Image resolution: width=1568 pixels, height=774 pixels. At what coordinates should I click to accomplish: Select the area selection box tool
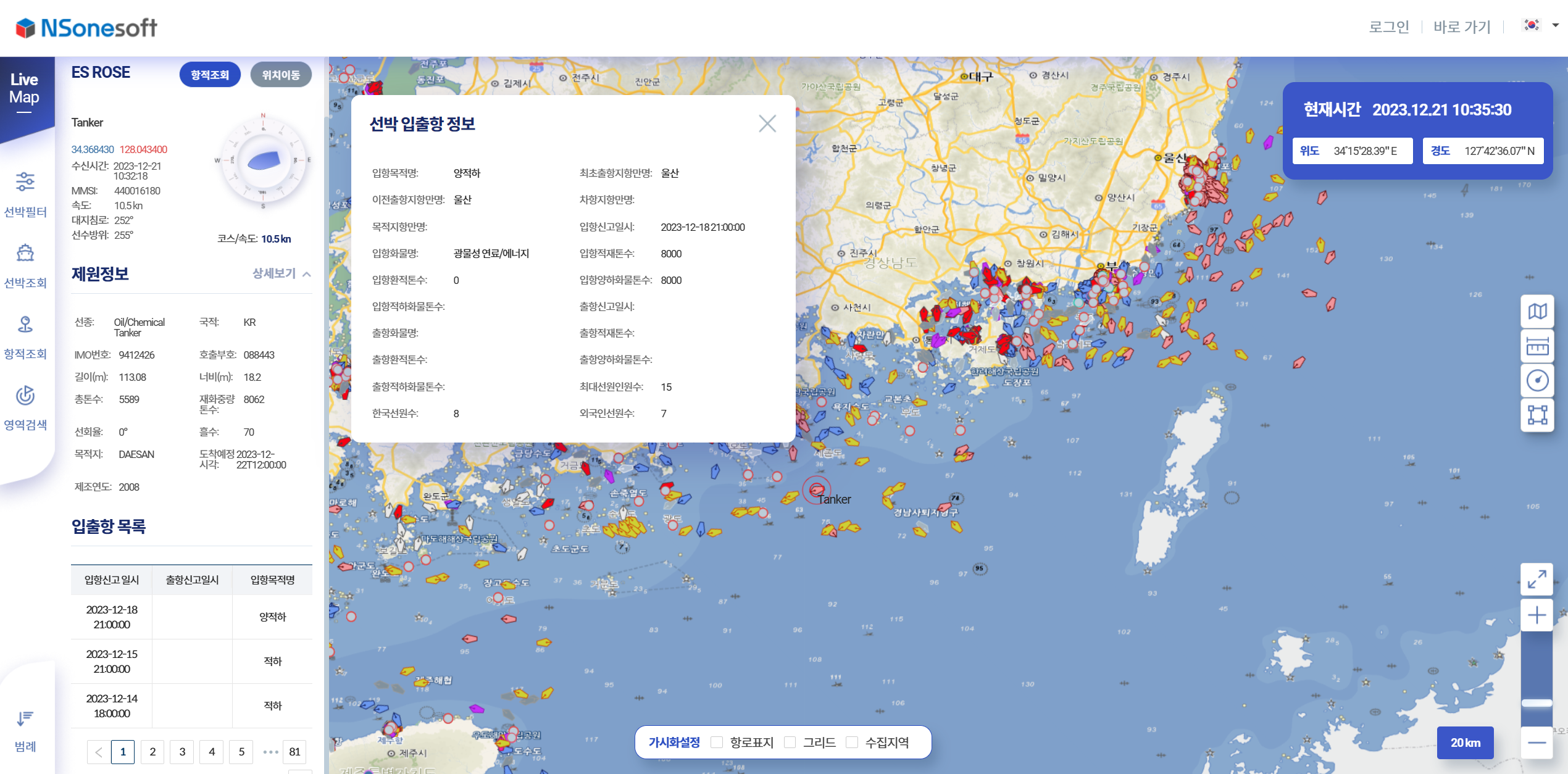coord(1537,415)
